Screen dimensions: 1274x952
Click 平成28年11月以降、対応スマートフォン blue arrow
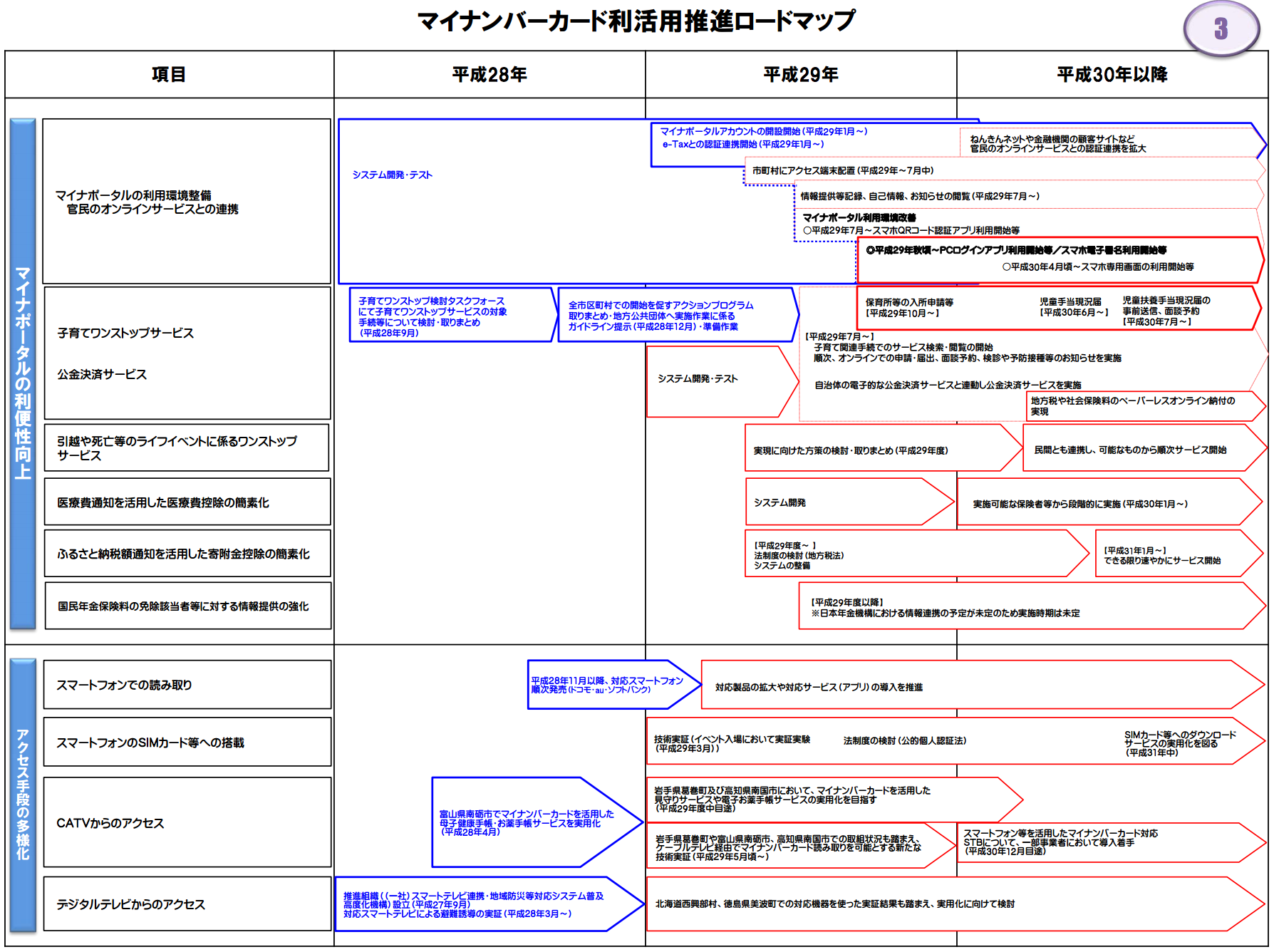click(x=614, y=684)
